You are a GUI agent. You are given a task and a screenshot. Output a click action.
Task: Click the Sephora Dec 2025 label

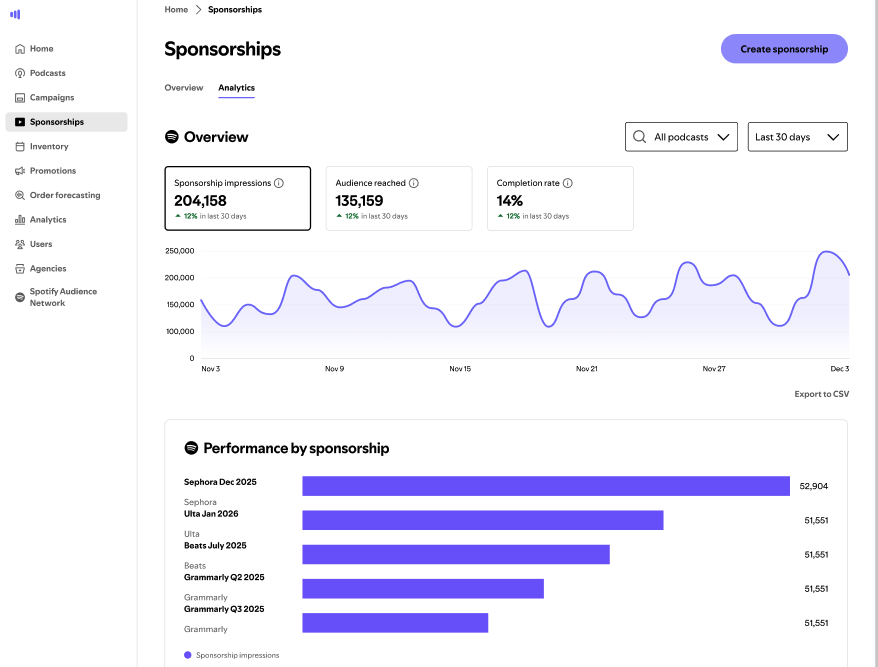point(220,482)
